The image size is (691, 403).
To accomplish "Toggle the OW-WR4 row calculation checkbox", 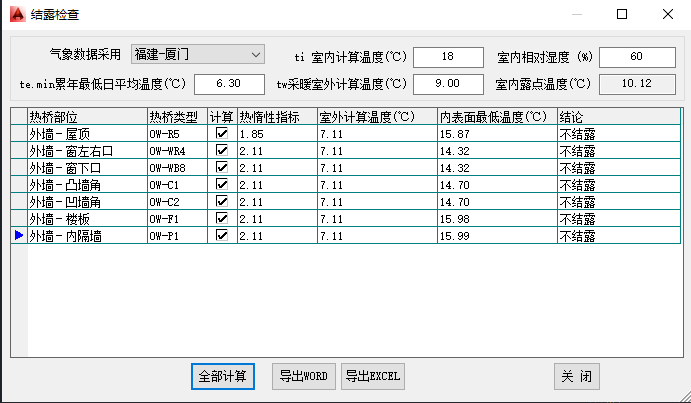I will (222, 150).
